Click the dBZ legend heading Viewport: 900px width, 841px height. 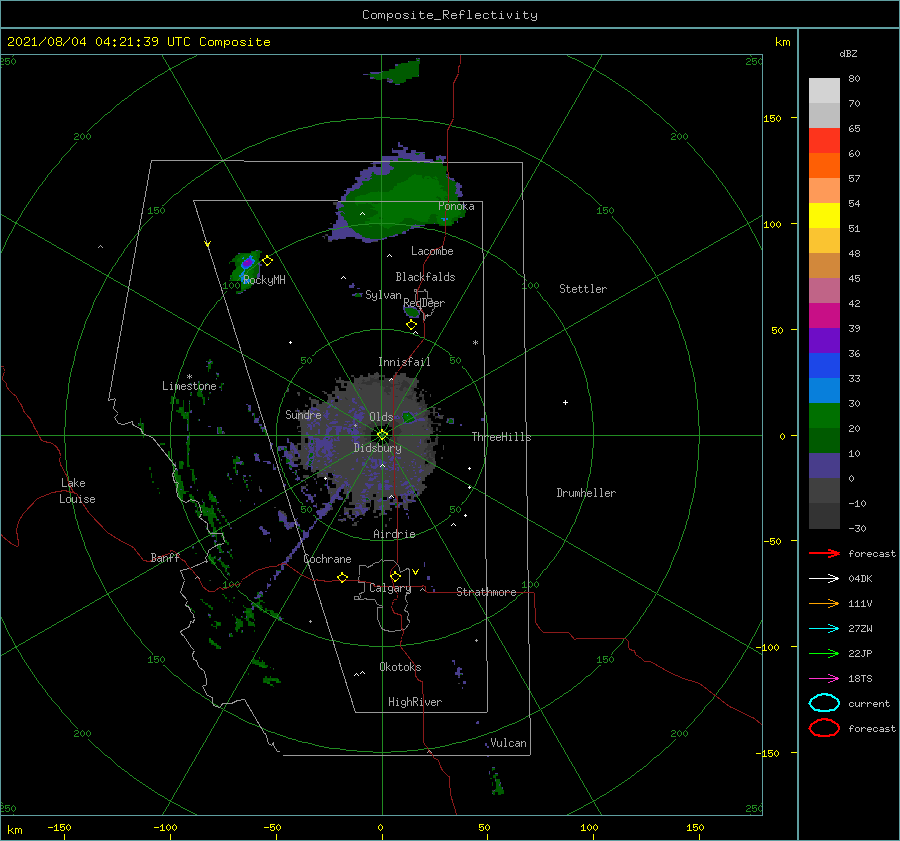tap(848, 53)
